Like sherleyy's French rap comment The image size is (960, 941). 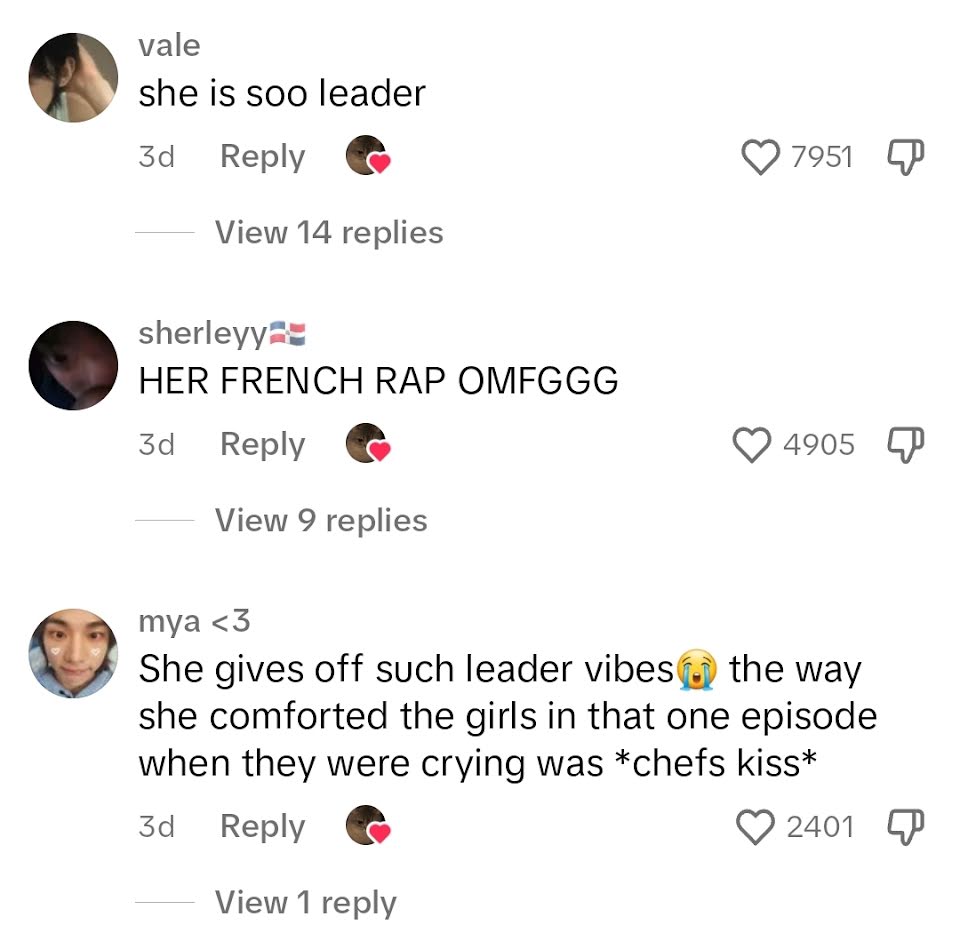point(752,444)
